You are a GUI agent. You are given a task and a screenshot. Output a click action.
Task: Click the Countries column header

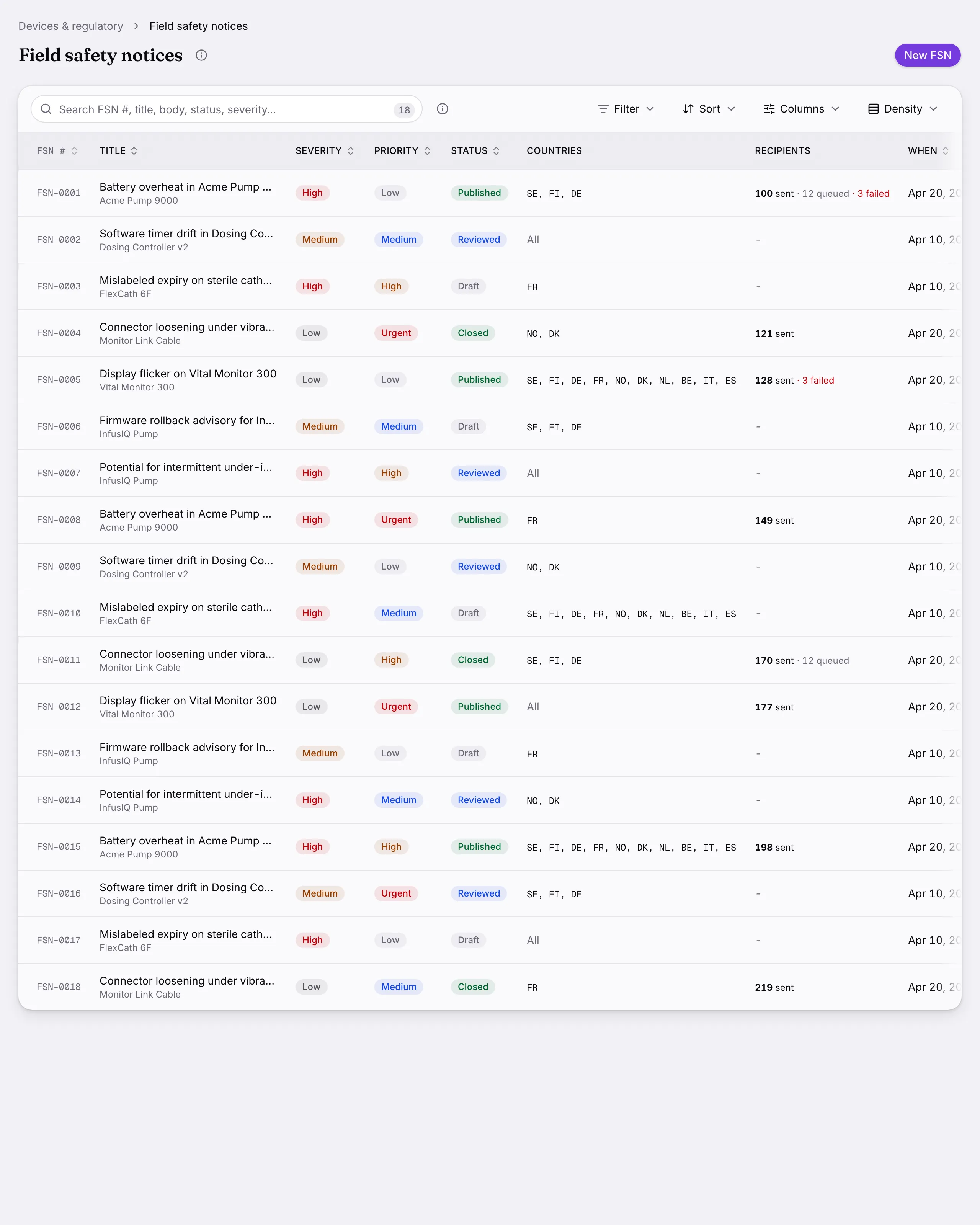554,150
